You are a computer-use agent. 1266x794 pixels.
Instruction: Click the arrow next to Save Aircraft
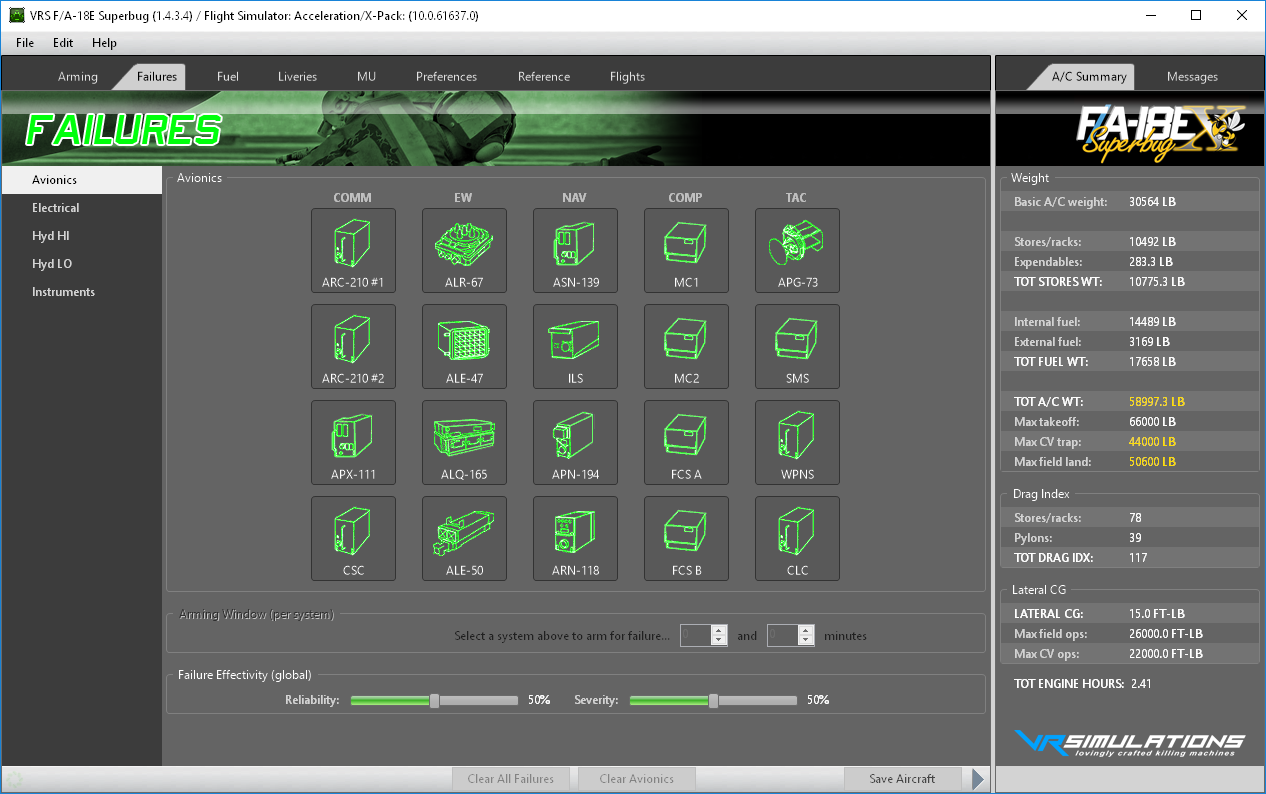coord(978,779)
